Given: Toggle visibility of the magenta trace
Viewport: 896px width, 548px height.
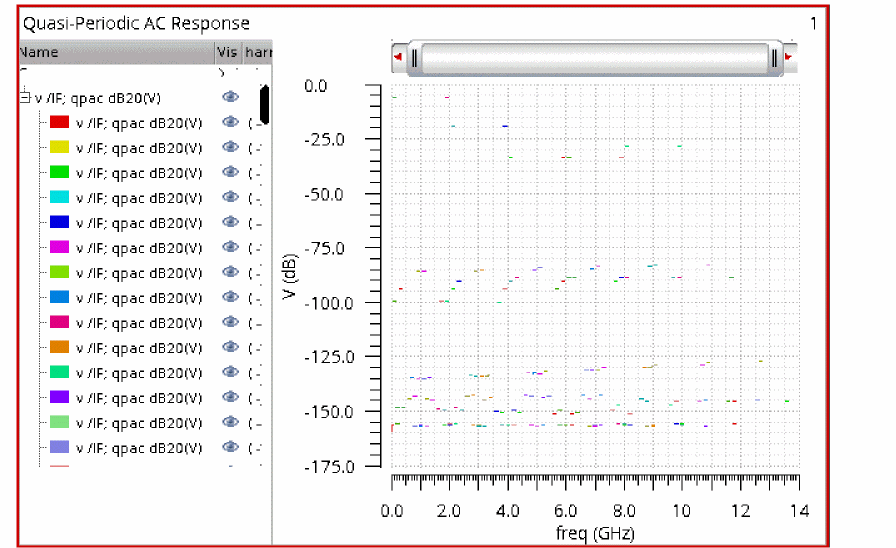Looking at the screenshot, I should pyautogui.click(x=231, y=247).
